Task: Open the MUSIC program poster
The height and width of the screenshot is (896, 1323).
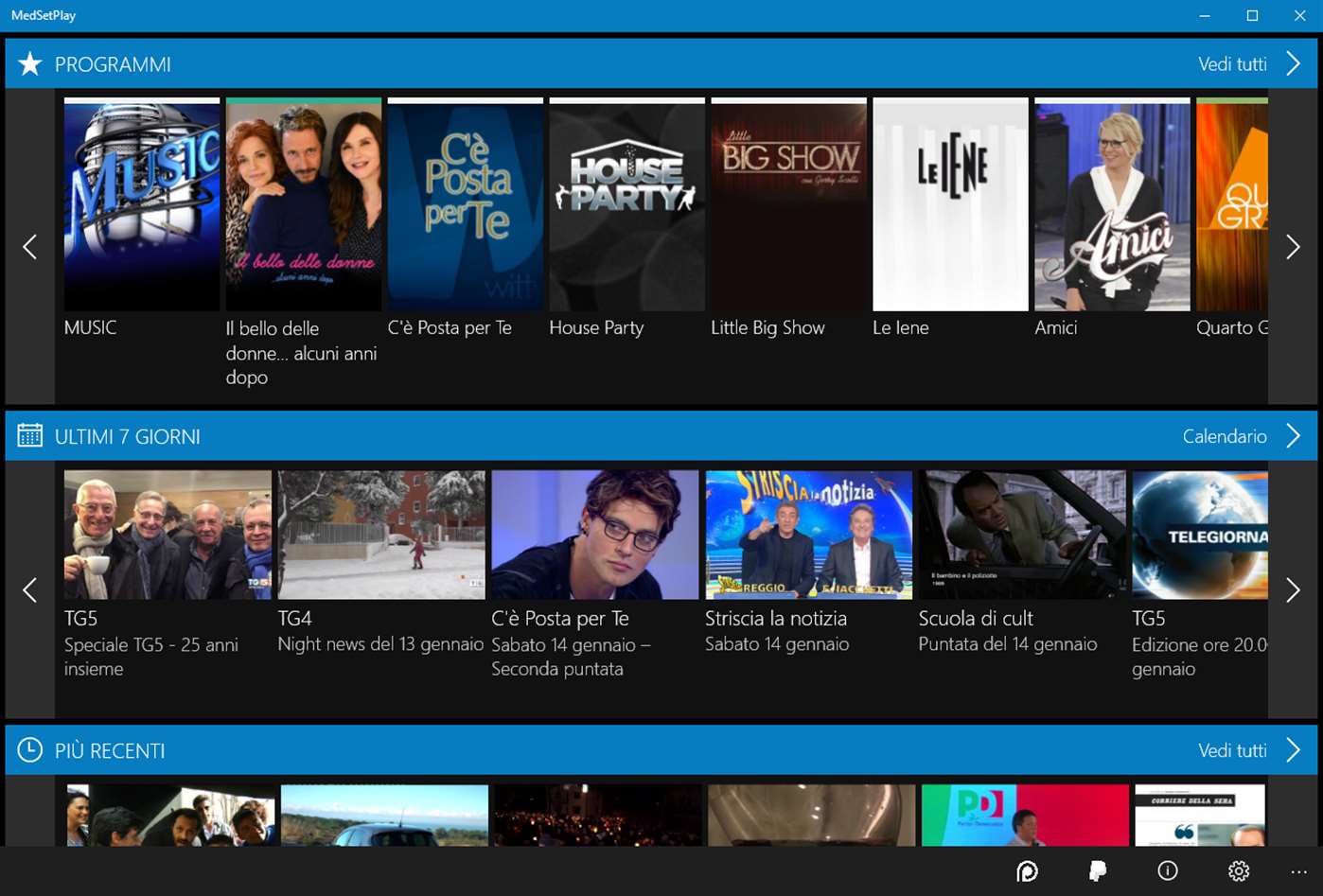Action: pos(142,204)
